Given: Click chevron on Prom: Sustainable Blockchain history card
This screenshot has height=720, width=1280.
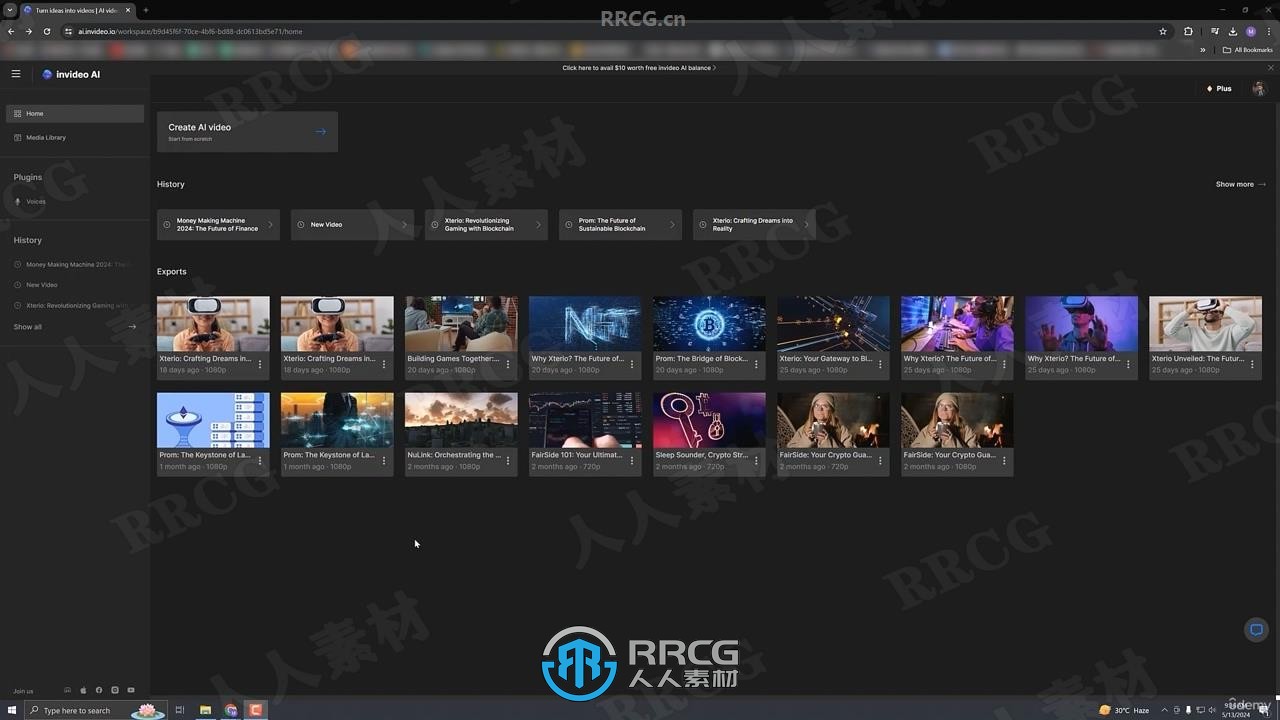Looking at the screenshot, I should 672,225.
